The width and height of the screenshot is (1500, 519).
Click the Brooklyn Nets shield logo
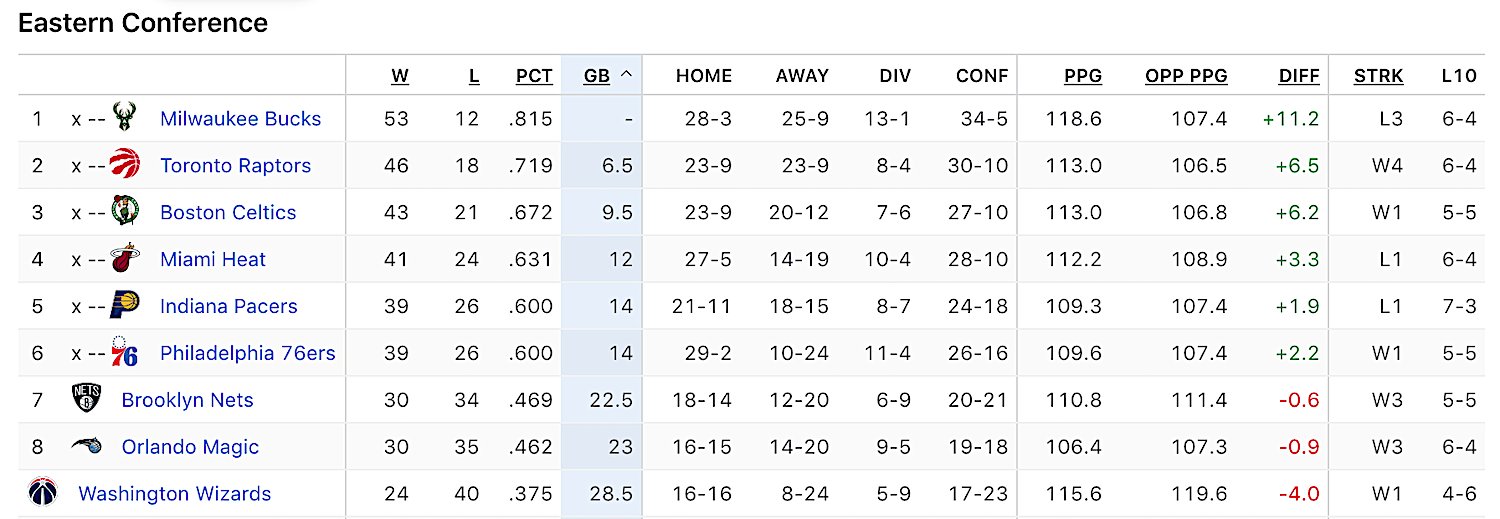[87, 399]
